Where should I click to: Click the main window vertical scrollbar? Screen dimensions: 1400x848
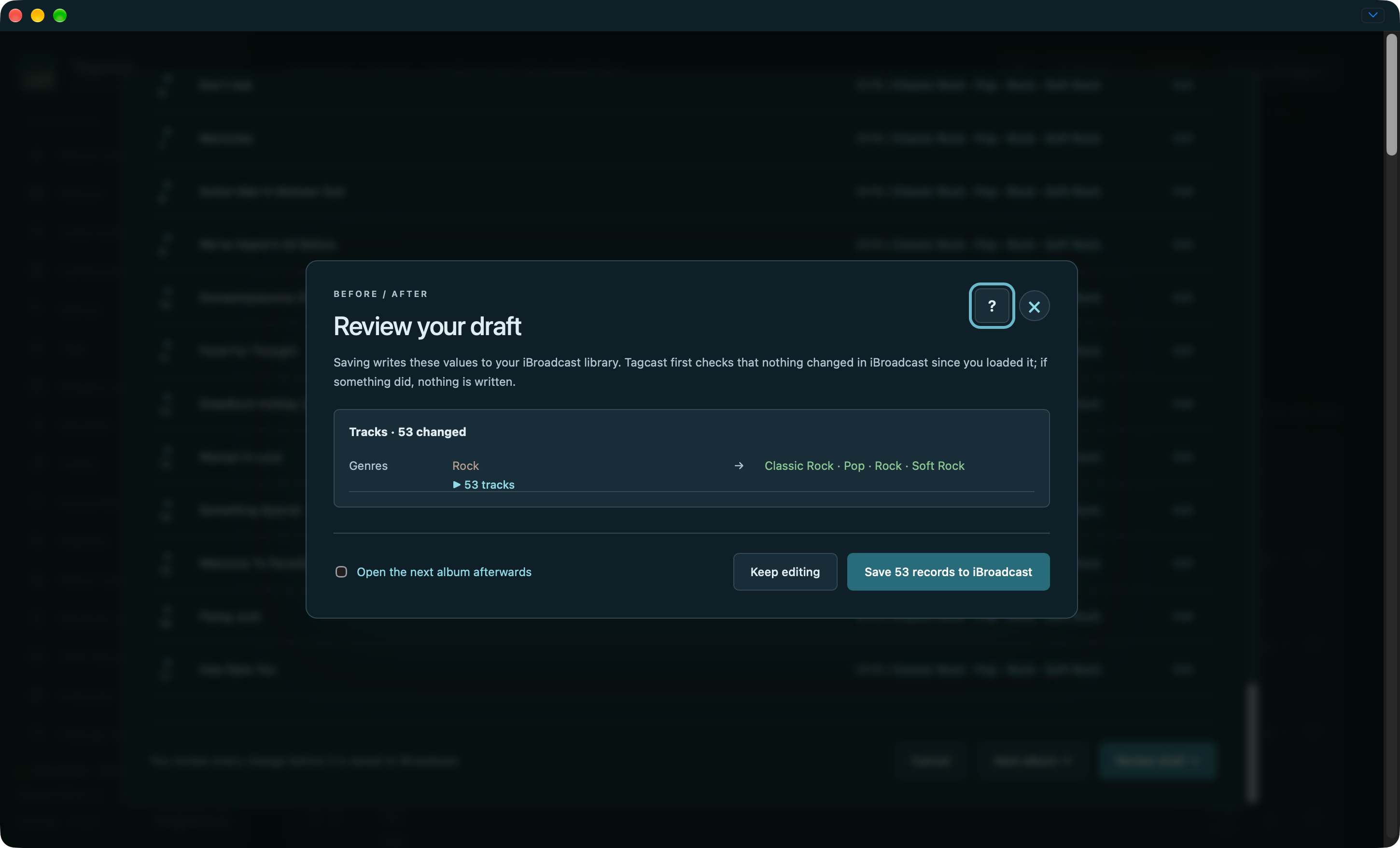tap(1391, 94)
